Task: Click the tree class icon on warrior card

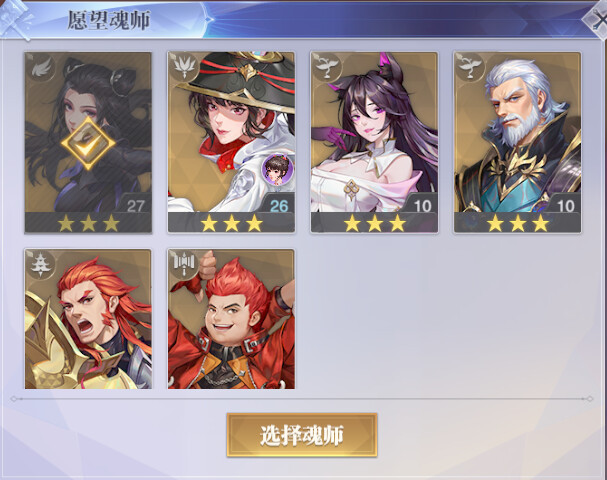Action: [x=41, y=265]
